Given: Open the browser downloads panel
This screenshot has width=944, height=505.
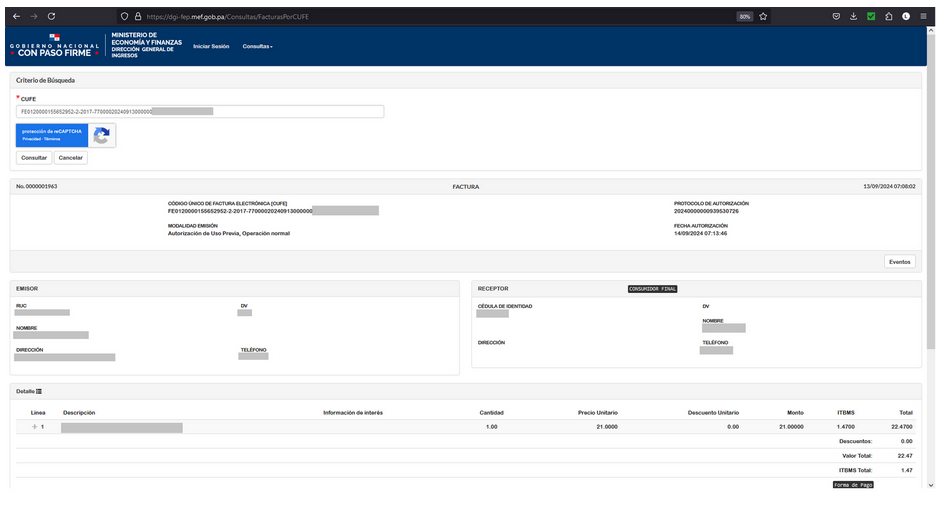Looking at the screenshot, I should 854,16.
